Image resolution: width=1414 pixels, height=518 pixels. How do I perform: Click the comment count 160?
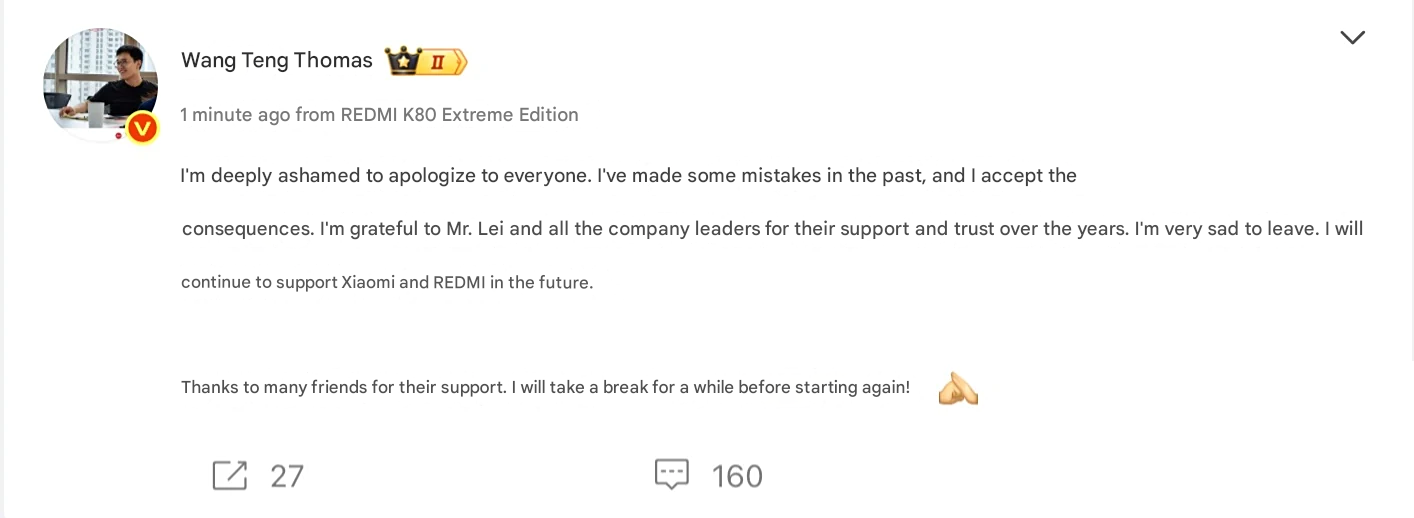click(737, 476)
